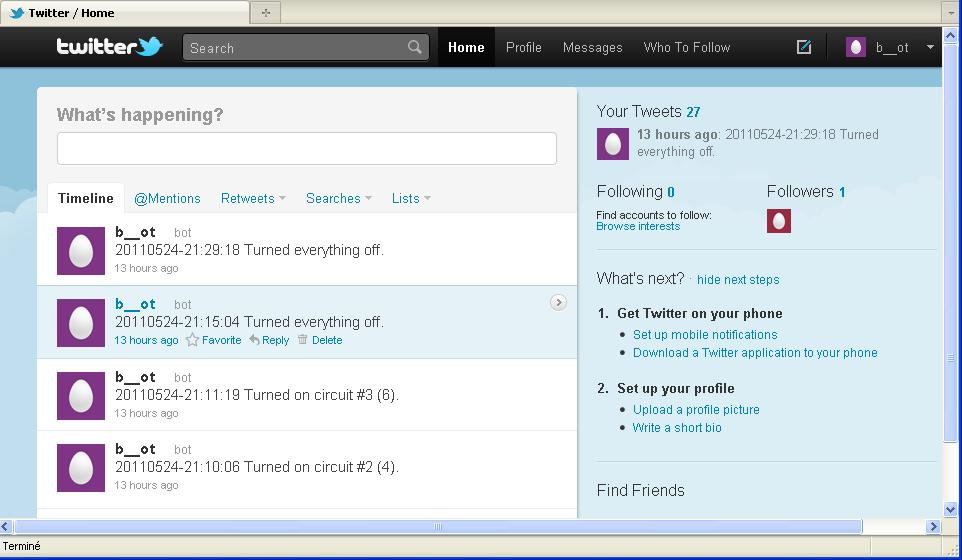
Task: Click the Reply link on 21:15:04 tweet
Action: tap(275, 340)
